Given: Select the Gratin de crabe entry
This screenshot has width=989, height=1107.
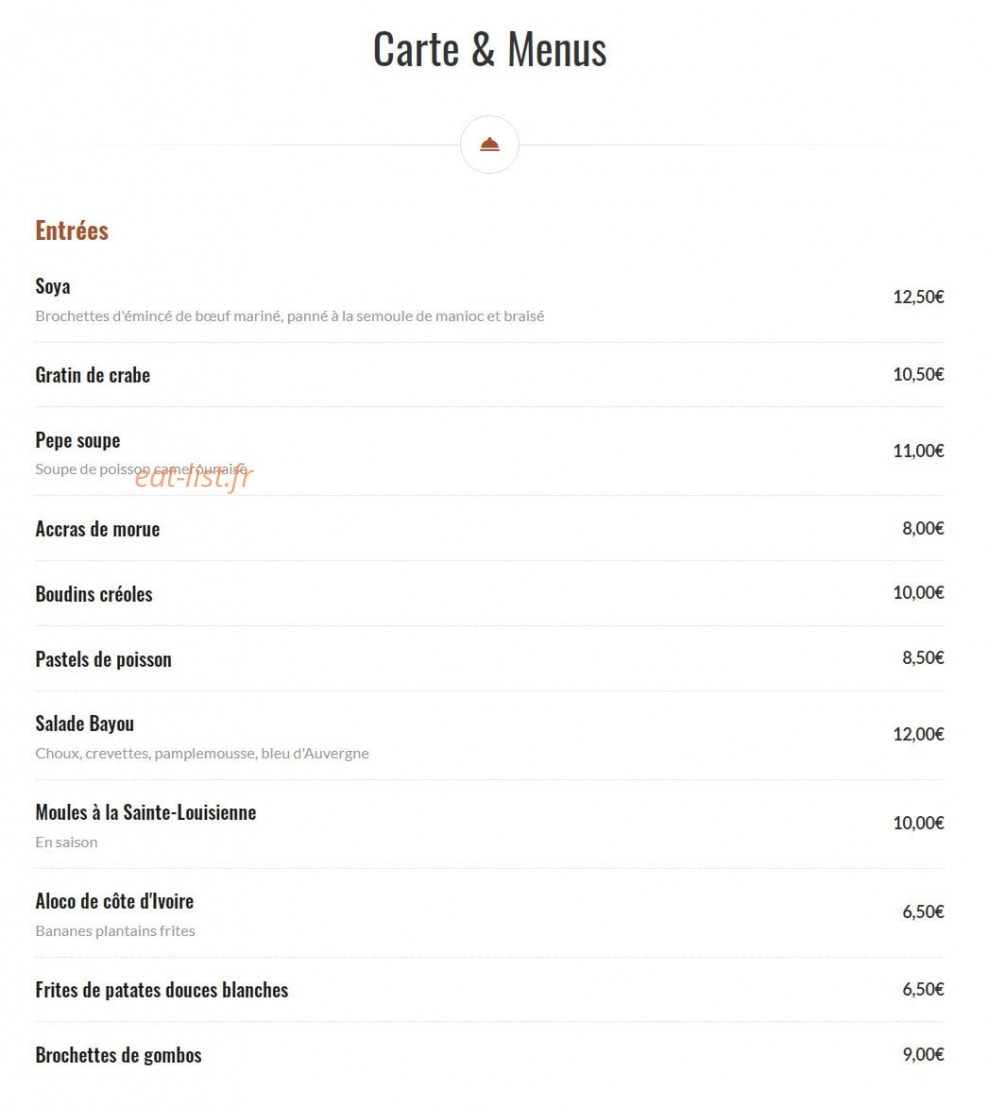Looking at the screenshot, I should (x=92, y=375).
